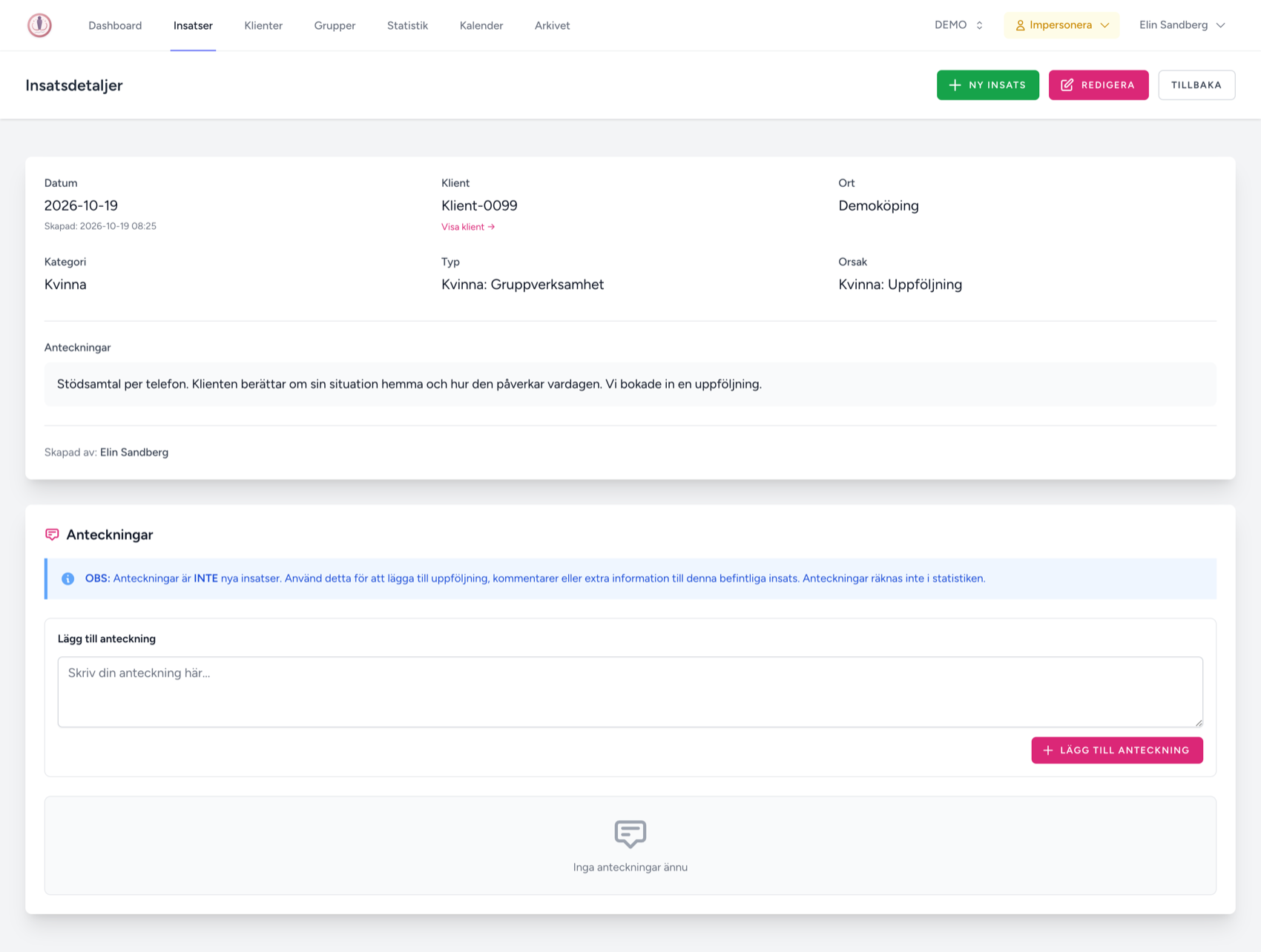The width and height of the screenshot is (1261, 952).
Task: Click the Inga anteckningar ännu message
Action: click(x=630, y=867)
